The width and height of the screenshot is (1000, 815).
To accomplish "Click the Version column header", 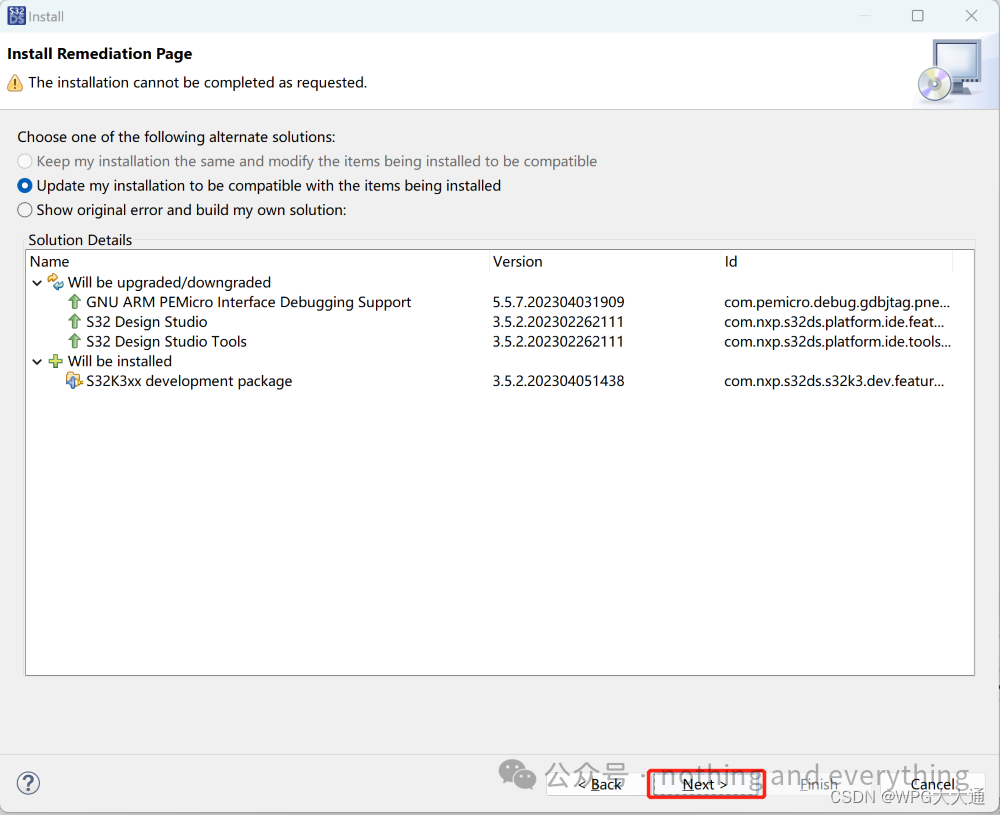I will (x=605, y=261).
